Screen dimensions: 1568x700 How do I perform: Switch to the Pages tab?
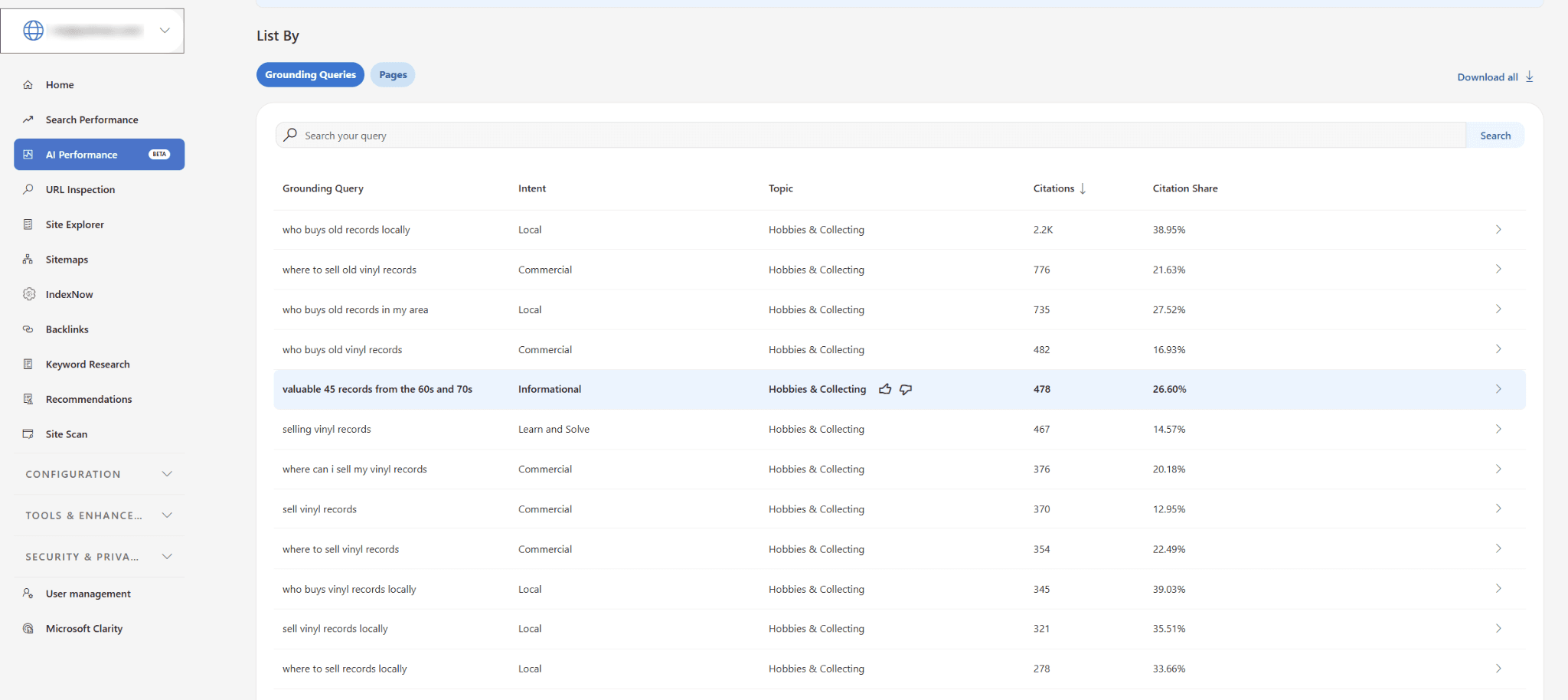393,74
